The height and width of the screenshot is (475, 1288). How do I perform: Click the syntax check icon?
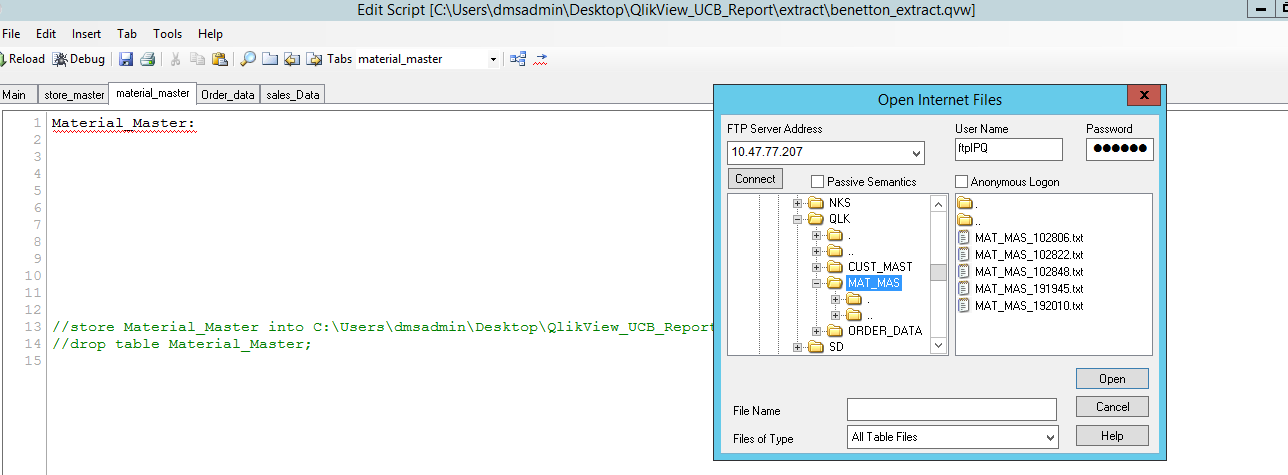click(540, 59)
